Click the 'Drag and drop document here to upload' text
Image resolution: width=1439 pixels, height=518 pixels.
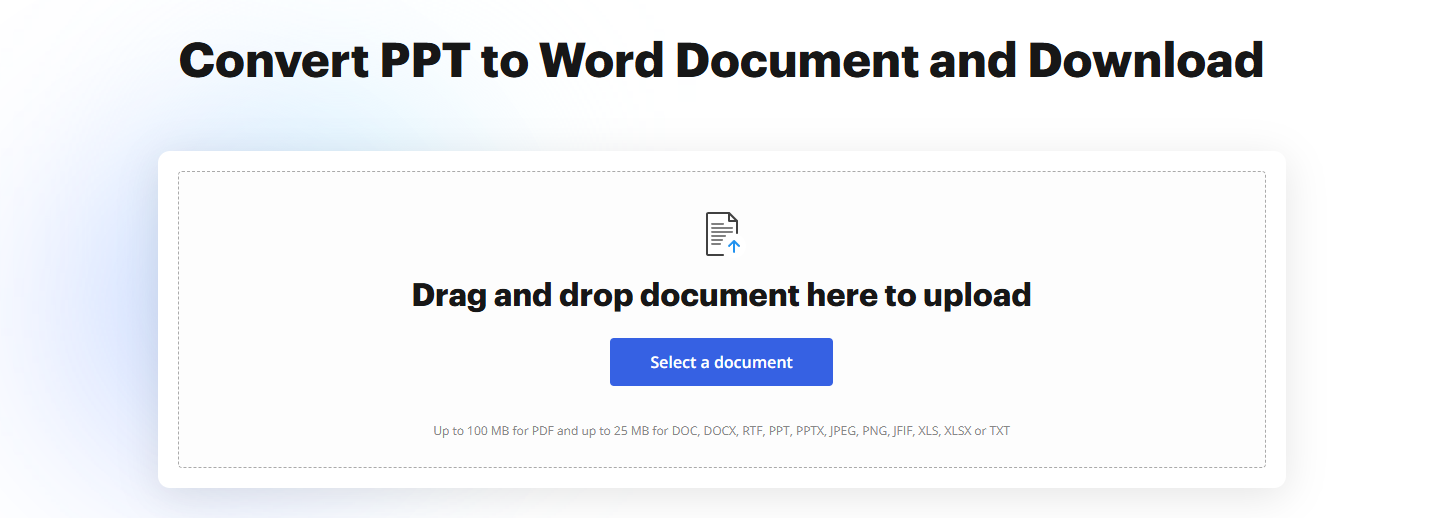721,295
